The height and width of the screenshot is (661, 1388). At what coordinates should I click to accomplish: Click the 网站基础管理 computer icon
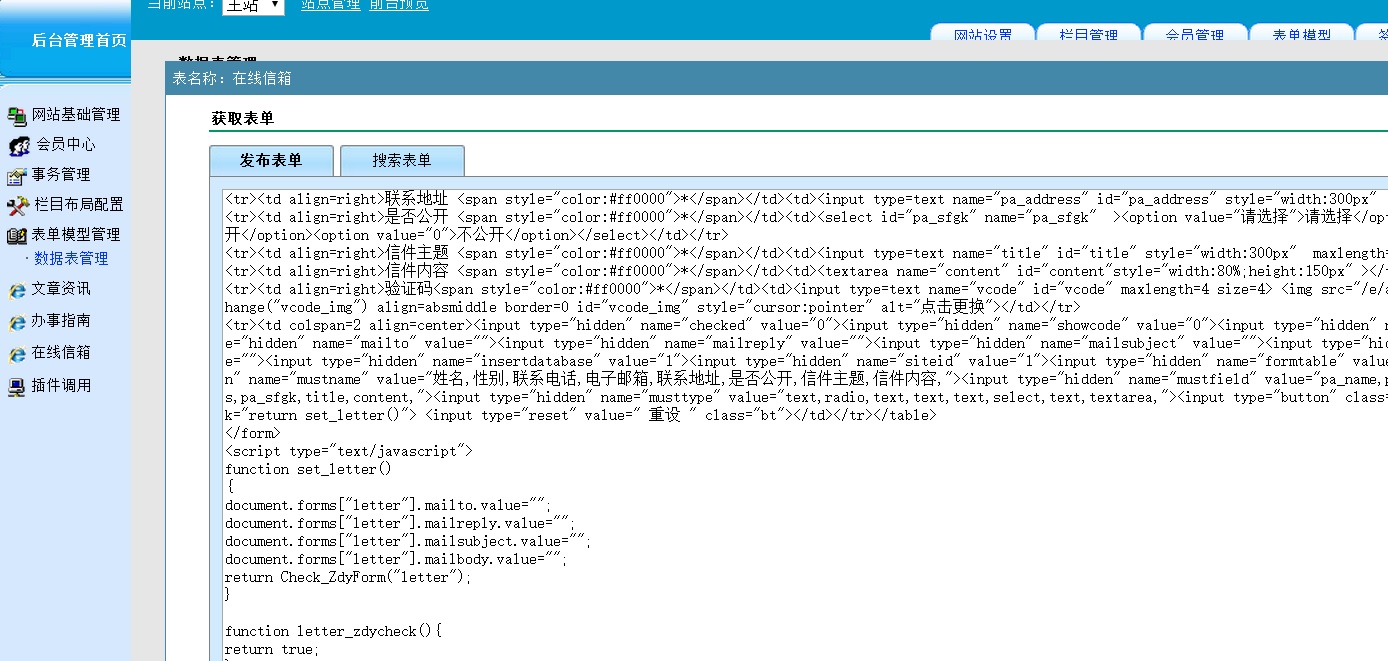coord(16,115)
